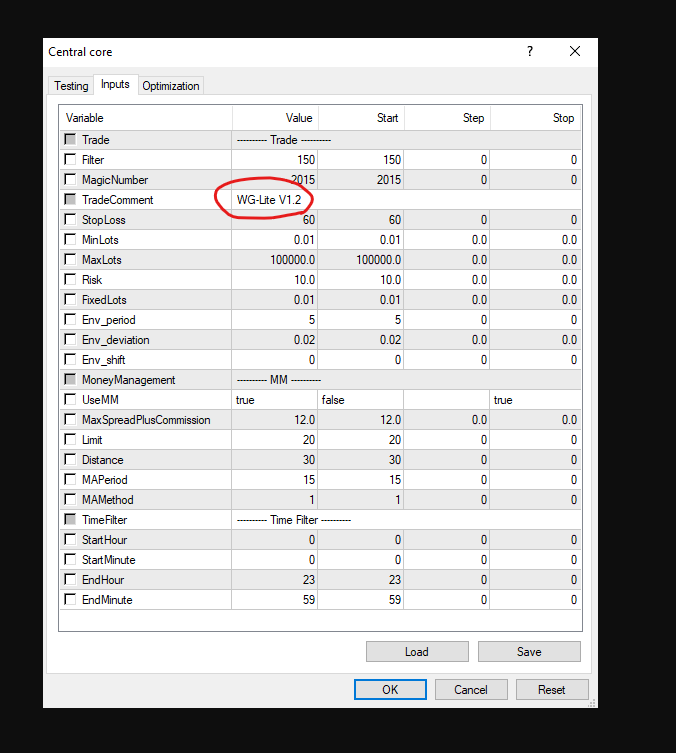676x753 pixels.
Task: Select the TimeFilter row label
Action: [x=105, y=520]
